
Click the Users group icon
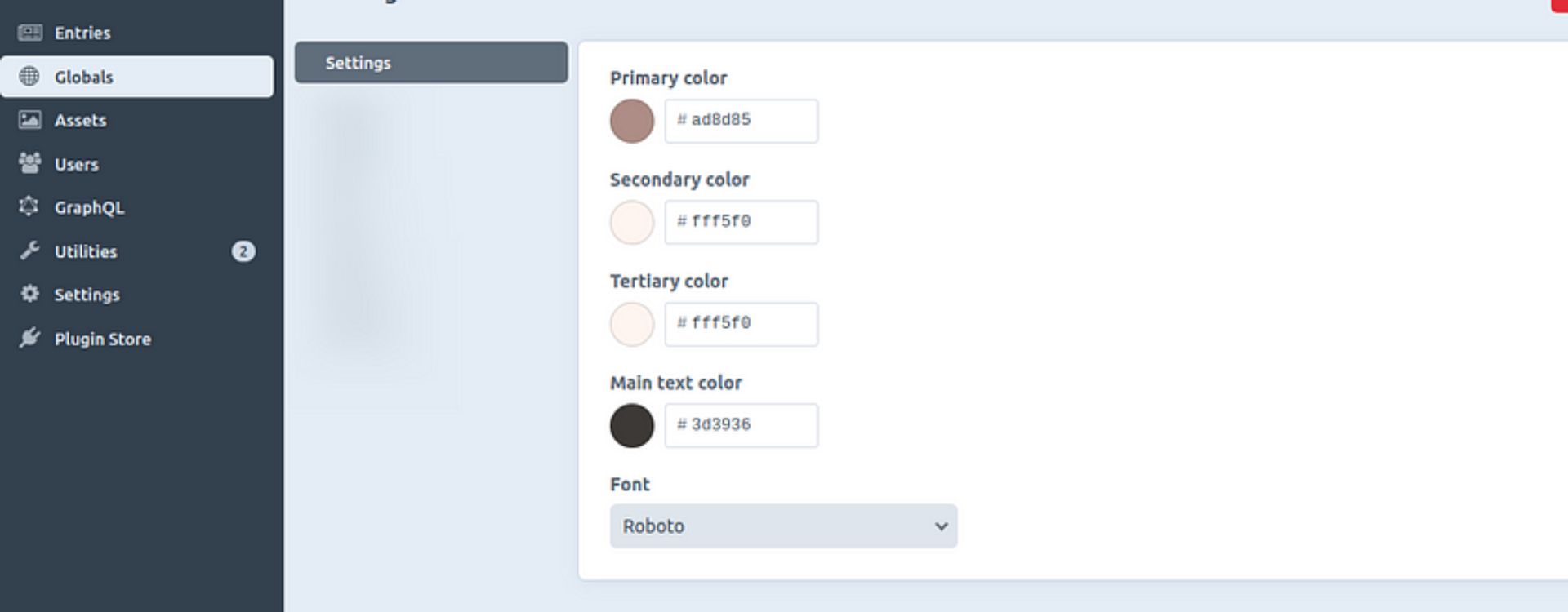pos(30,163)
